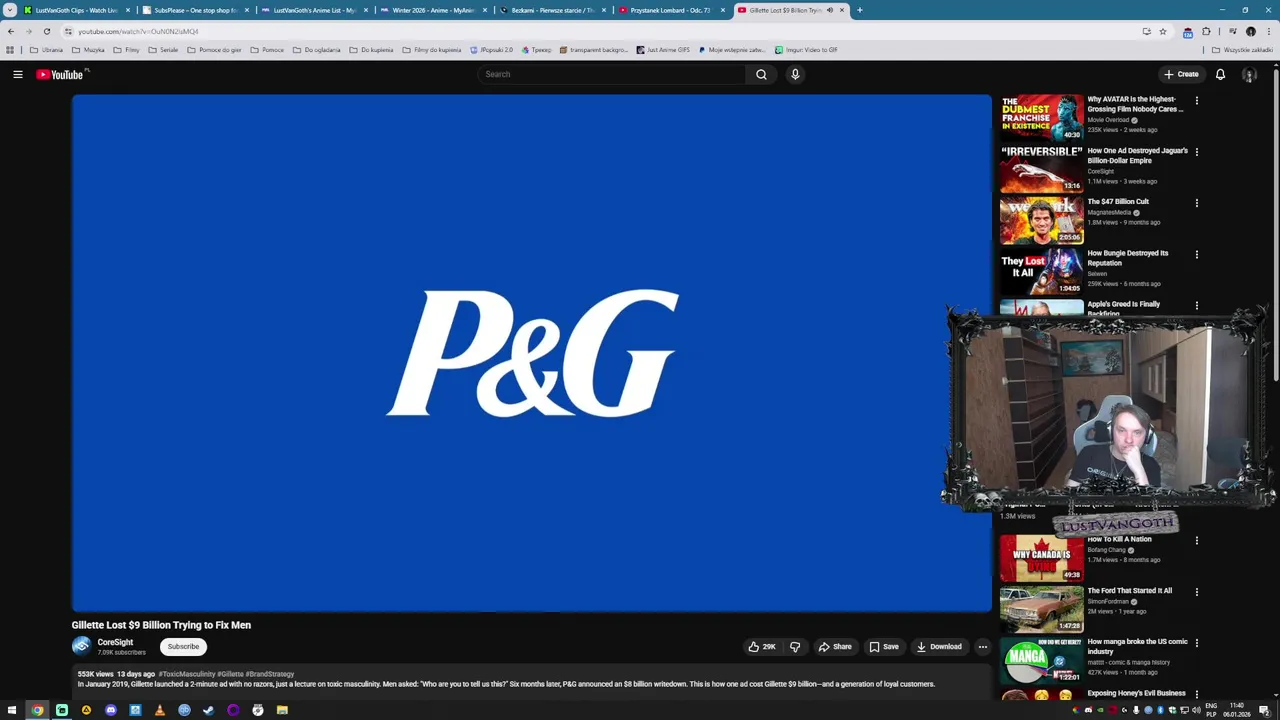Switch to LustVanGoth Clips browser tab
Screen dimensions: 1280x720
pos(77,10)
